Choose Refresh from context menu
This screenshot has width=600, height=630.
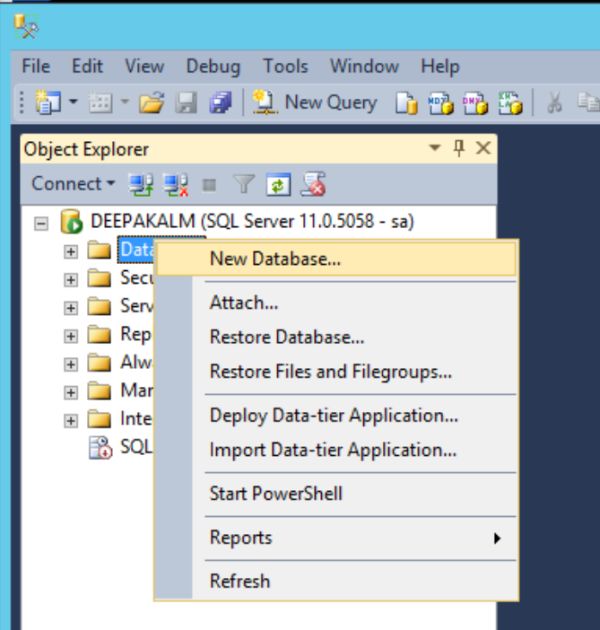336,581
